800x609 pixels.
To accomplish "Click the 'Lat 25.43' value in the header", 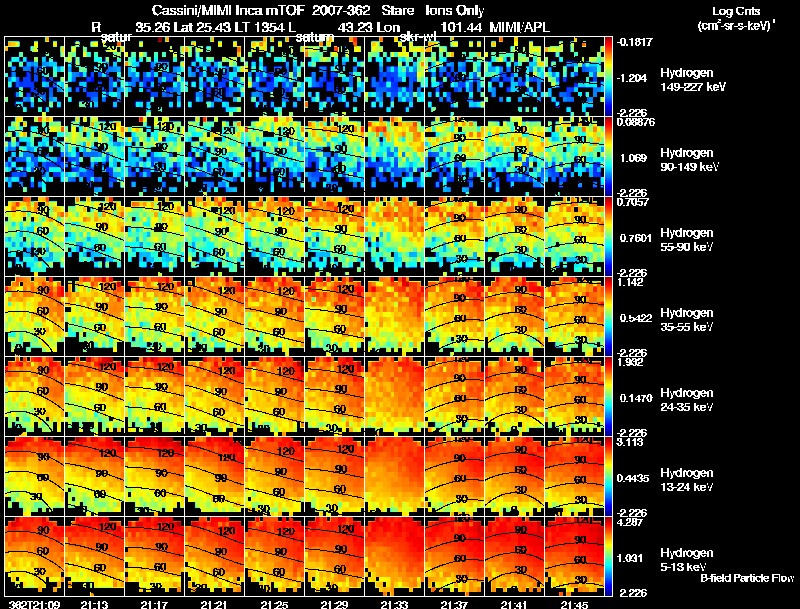I will pyautogui.click(x=205, y=27).
